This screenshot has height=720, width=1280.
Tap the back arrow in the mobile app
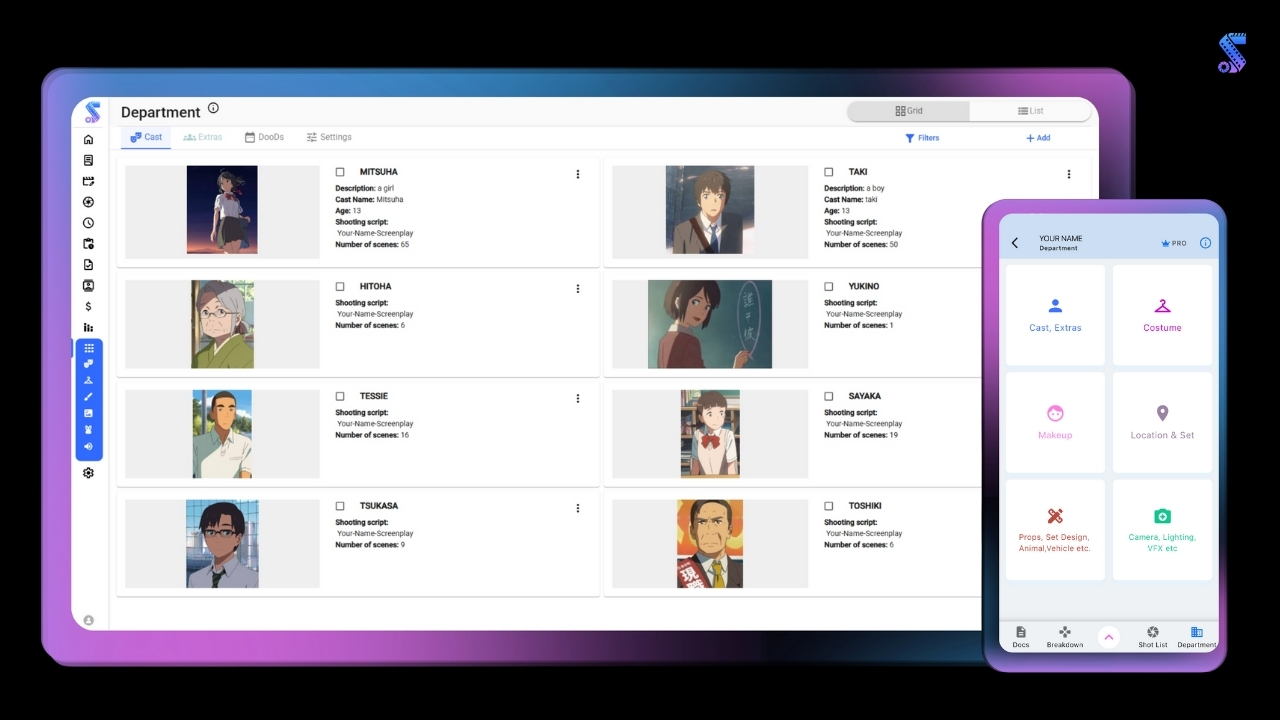(x=1015, y=243)
